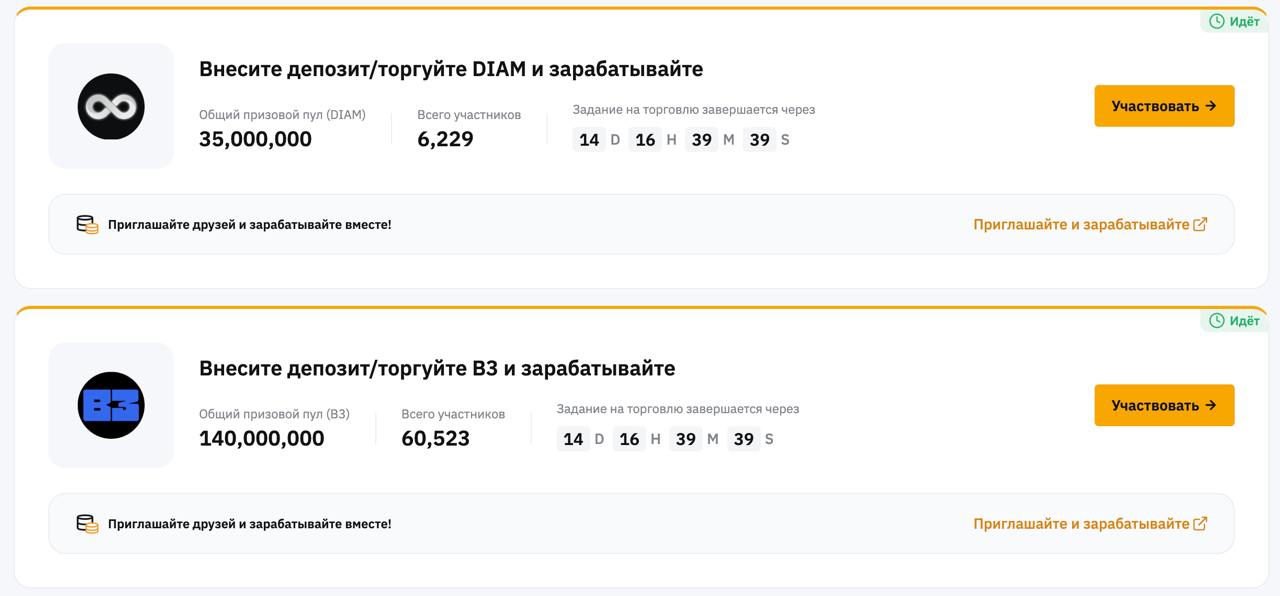Click the DIAM infinity token logo

(x=111, y=106)
